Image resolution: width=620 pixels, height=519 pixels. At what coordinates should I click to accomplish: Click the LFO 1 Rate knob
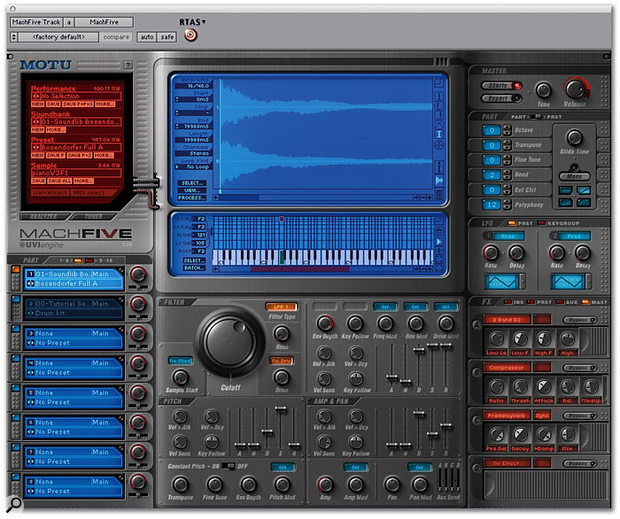pyautogui.click(x=491, y=253)
